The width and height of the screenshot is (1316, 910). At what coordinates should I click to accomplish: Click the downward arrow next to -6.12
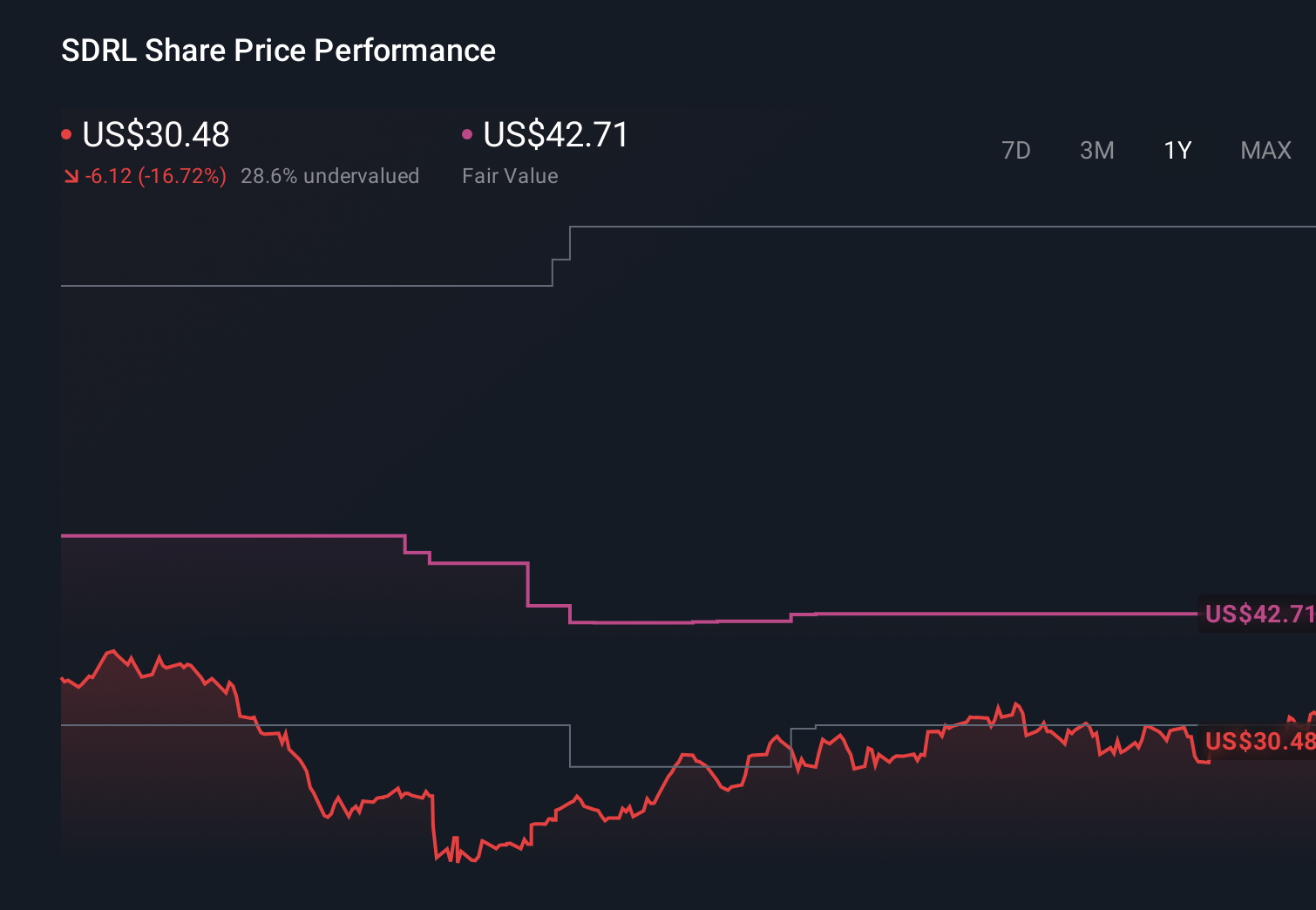click(x=71, y=176)
